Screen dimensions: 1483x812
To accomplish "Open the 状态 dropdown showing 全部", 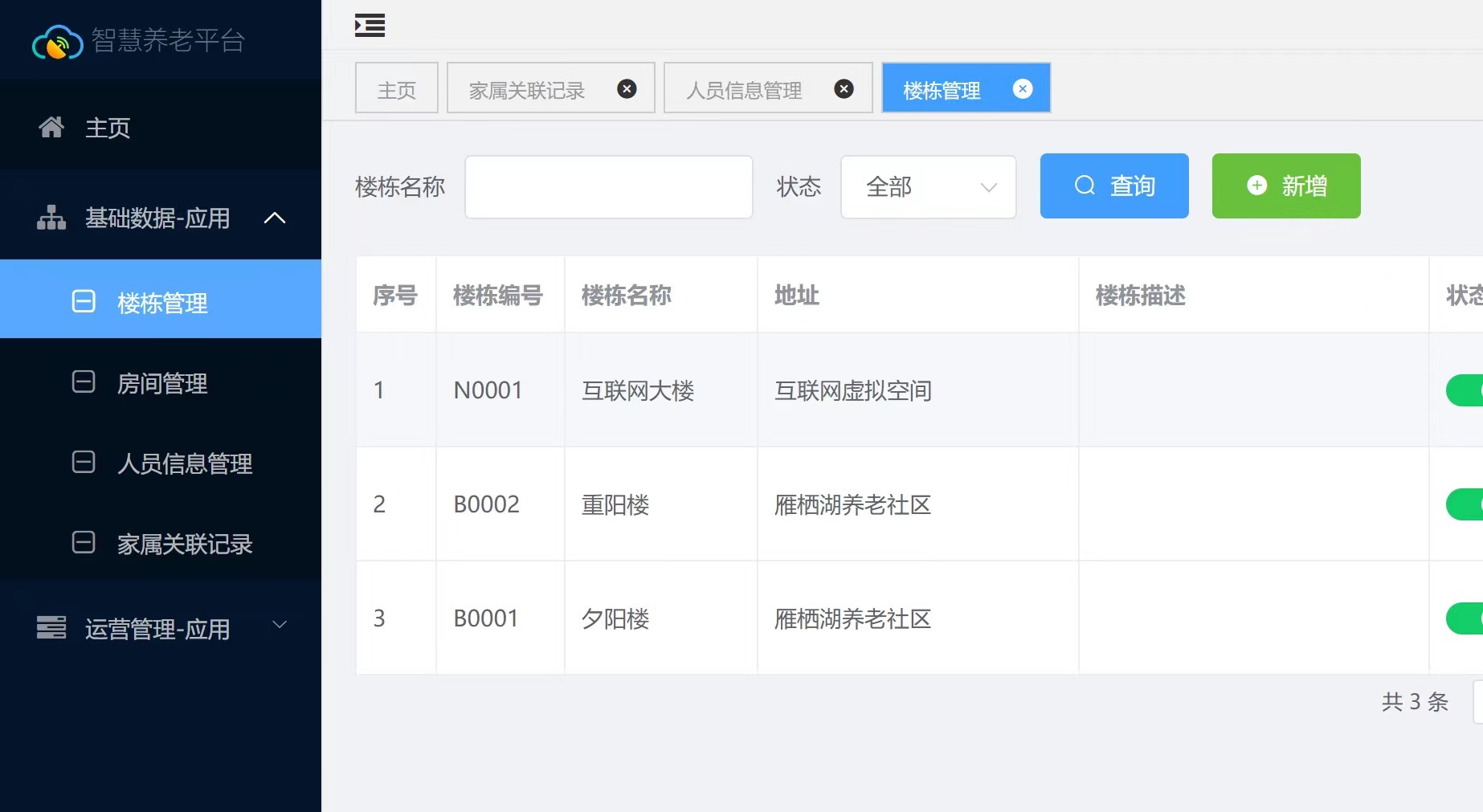I will point(928,187).
